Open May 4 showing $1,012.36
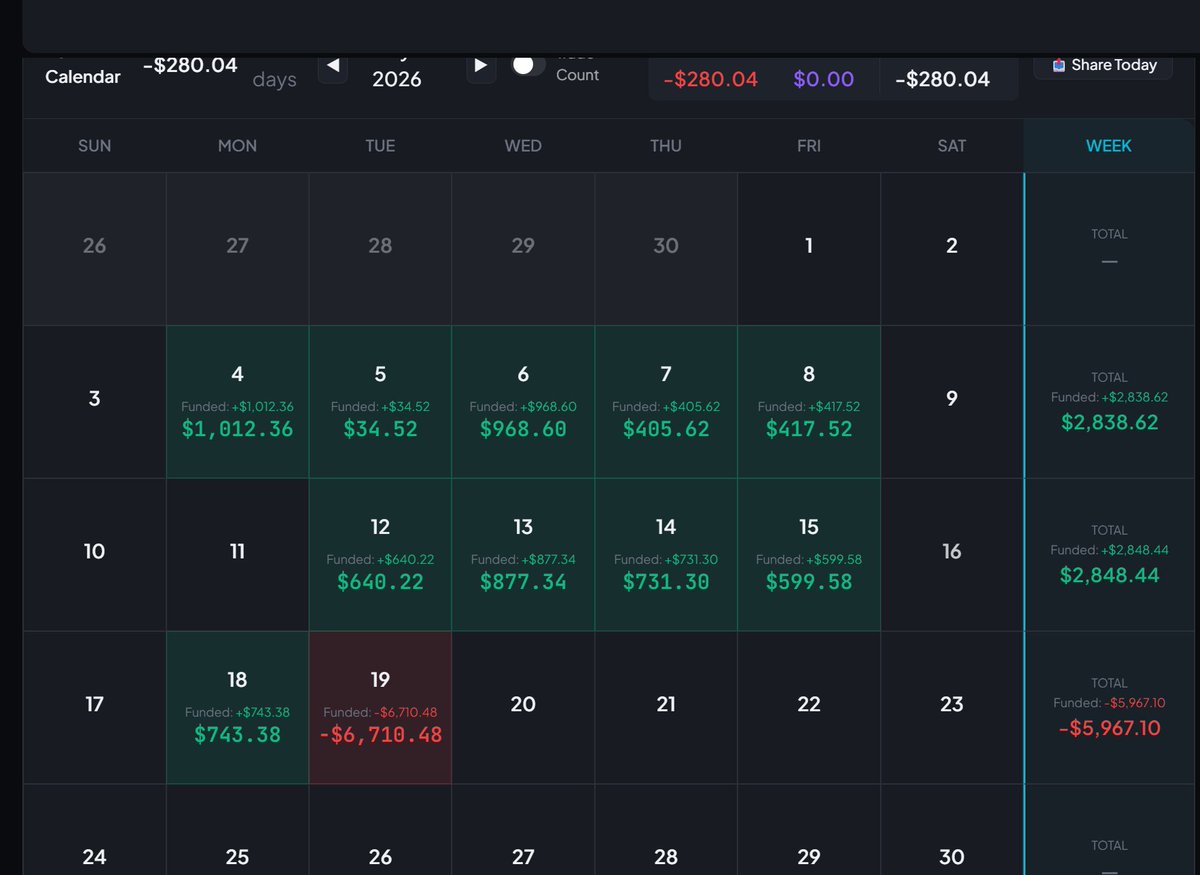The height and width of the screenshot is (875, 1200). click(x=237, y=402)
